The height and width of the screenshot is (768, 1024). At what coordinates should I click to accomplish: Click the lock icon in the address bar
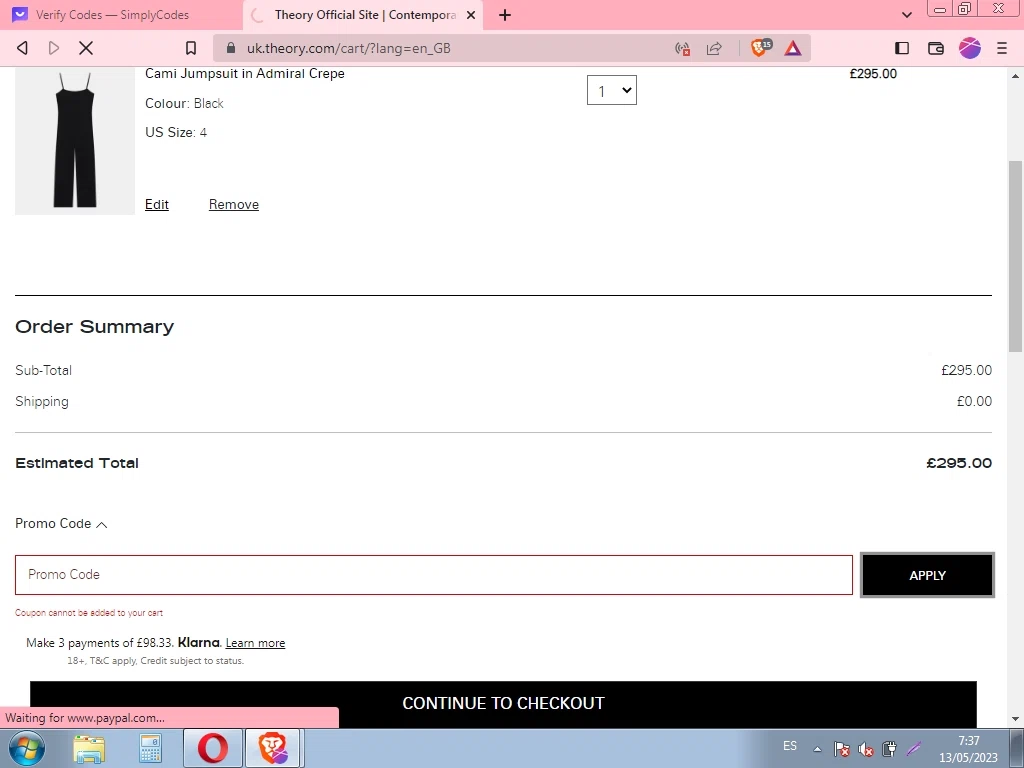click(231, 48)
